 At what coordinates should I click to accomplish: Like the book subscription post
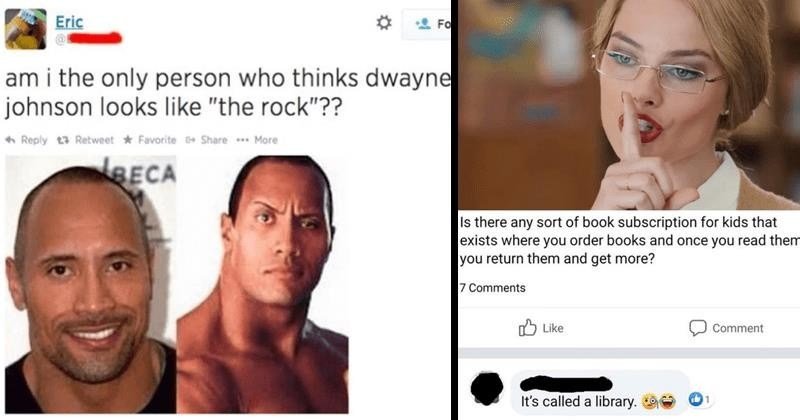click(541, 328)
